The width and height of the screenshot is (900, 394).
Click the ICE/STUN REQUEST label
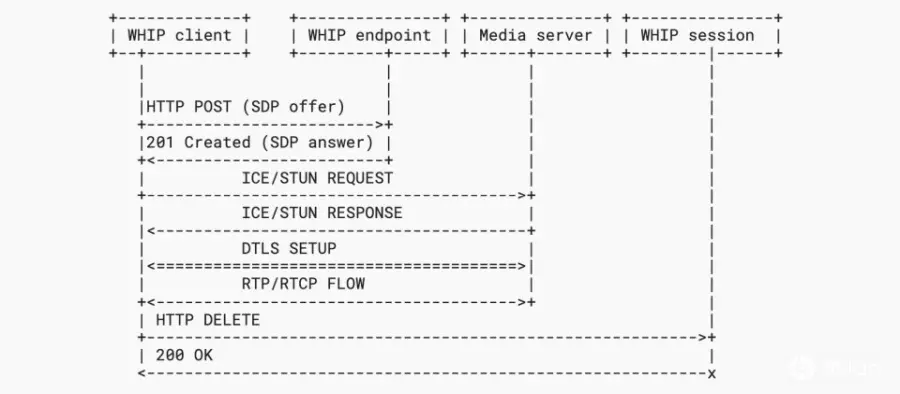(317, 178)
